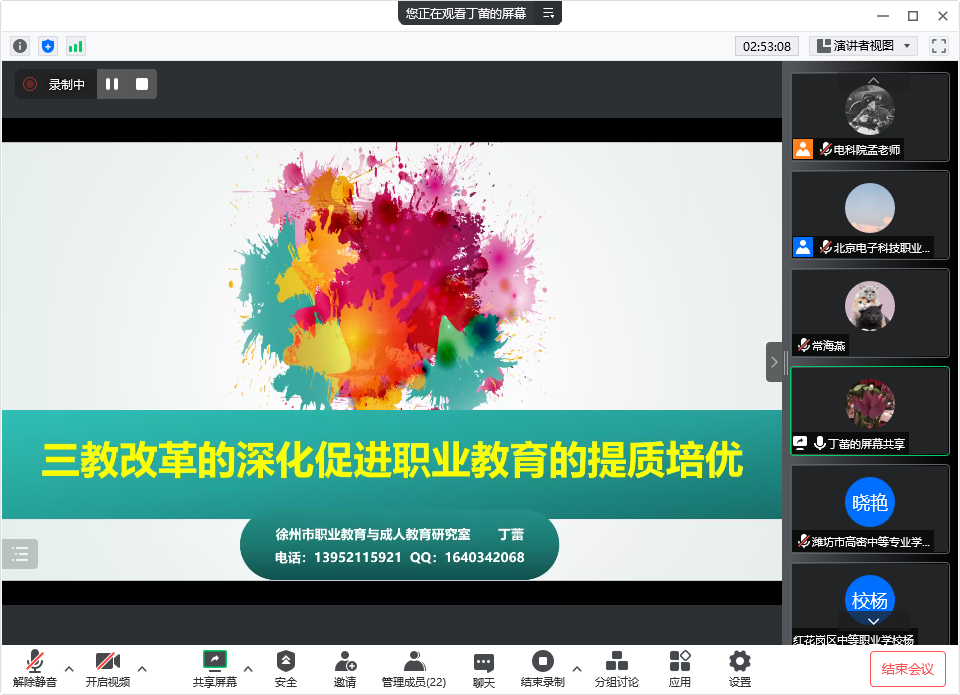The height and width of the screenshot is (695, 960).
Task: Click the blue encryption shield icon
Action: [48, 46]
